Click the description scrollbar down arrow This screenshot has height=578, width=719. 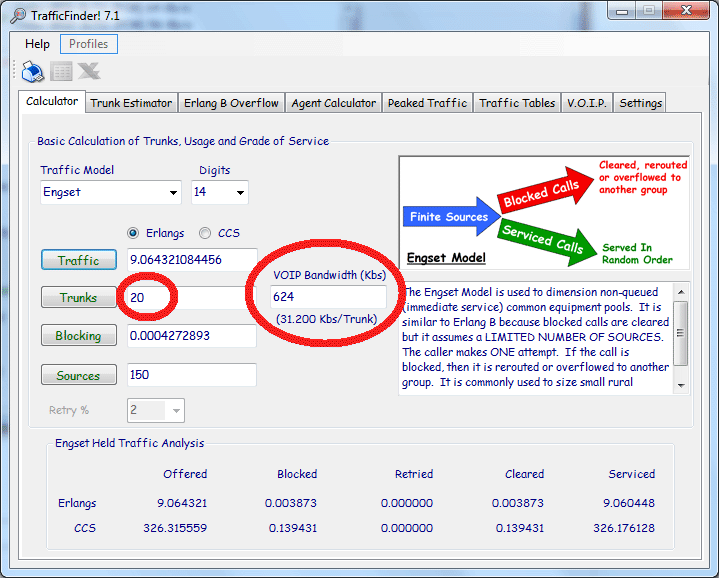pos(681,385)
